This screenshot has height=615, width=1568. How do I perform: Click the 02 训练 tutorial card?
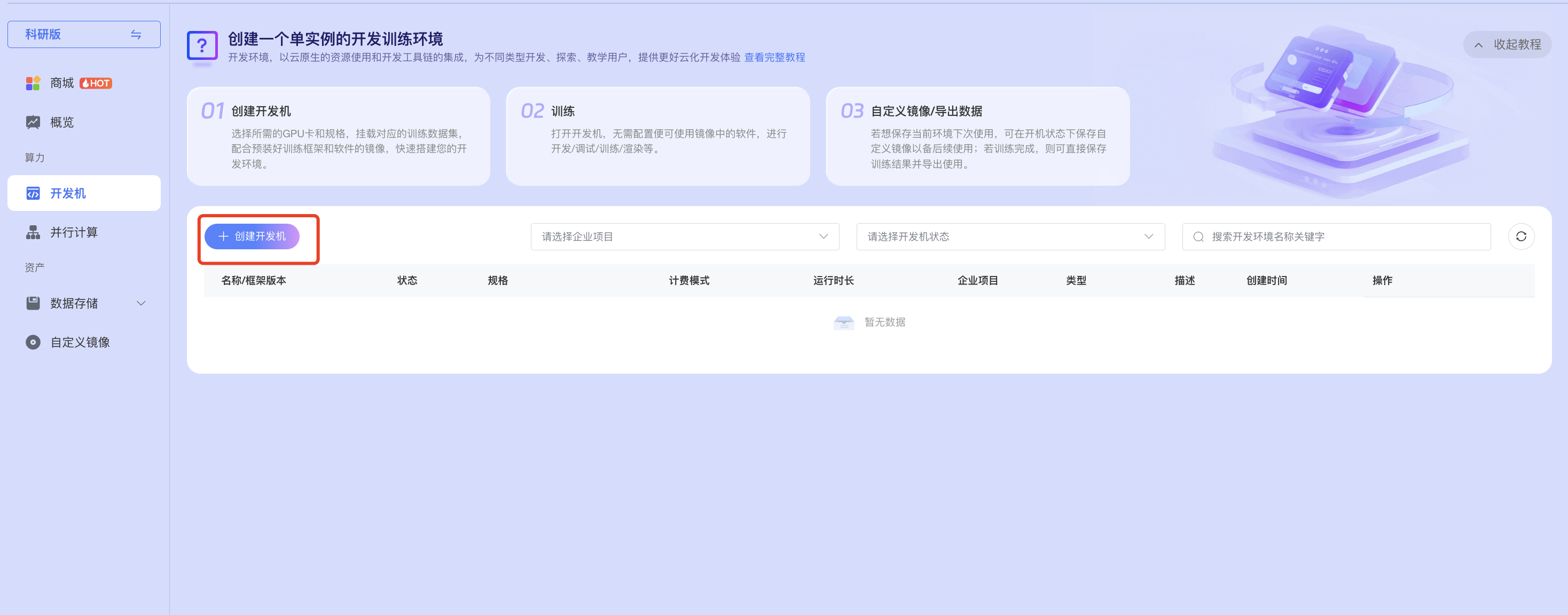[x=658, y=136]
